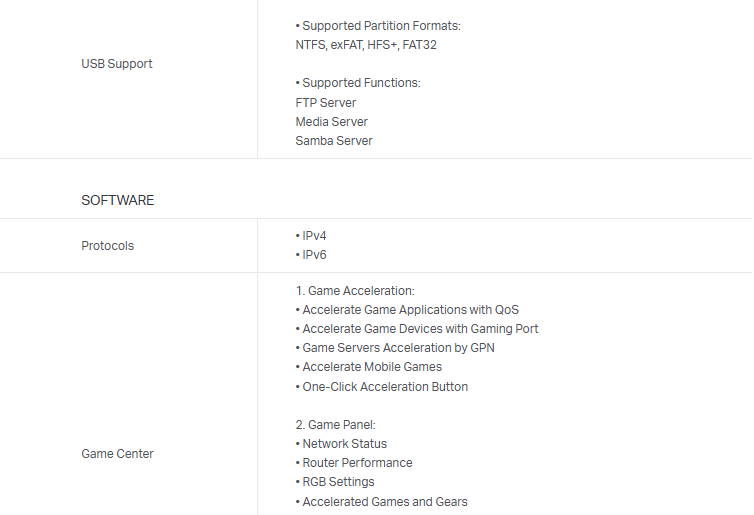Viewport: 754px width, 515px height.
Task: Click the Supported Functions heading
Action: coord(358,83)
